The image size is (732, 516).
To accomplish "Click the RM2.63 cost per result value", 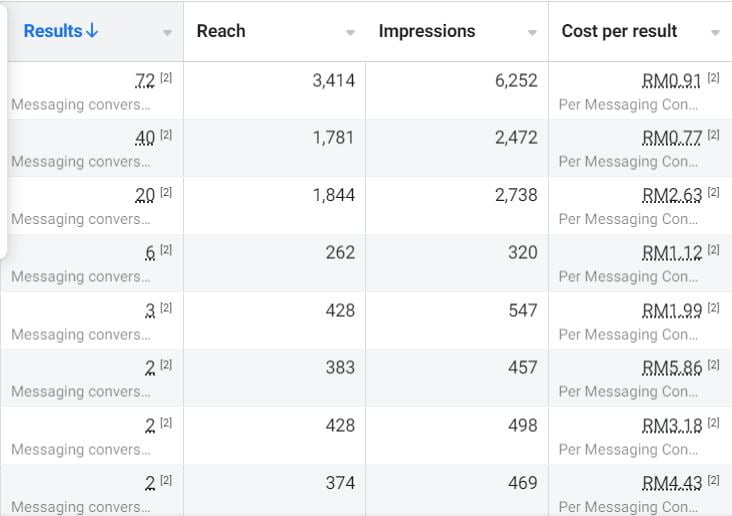I will 671,195.
